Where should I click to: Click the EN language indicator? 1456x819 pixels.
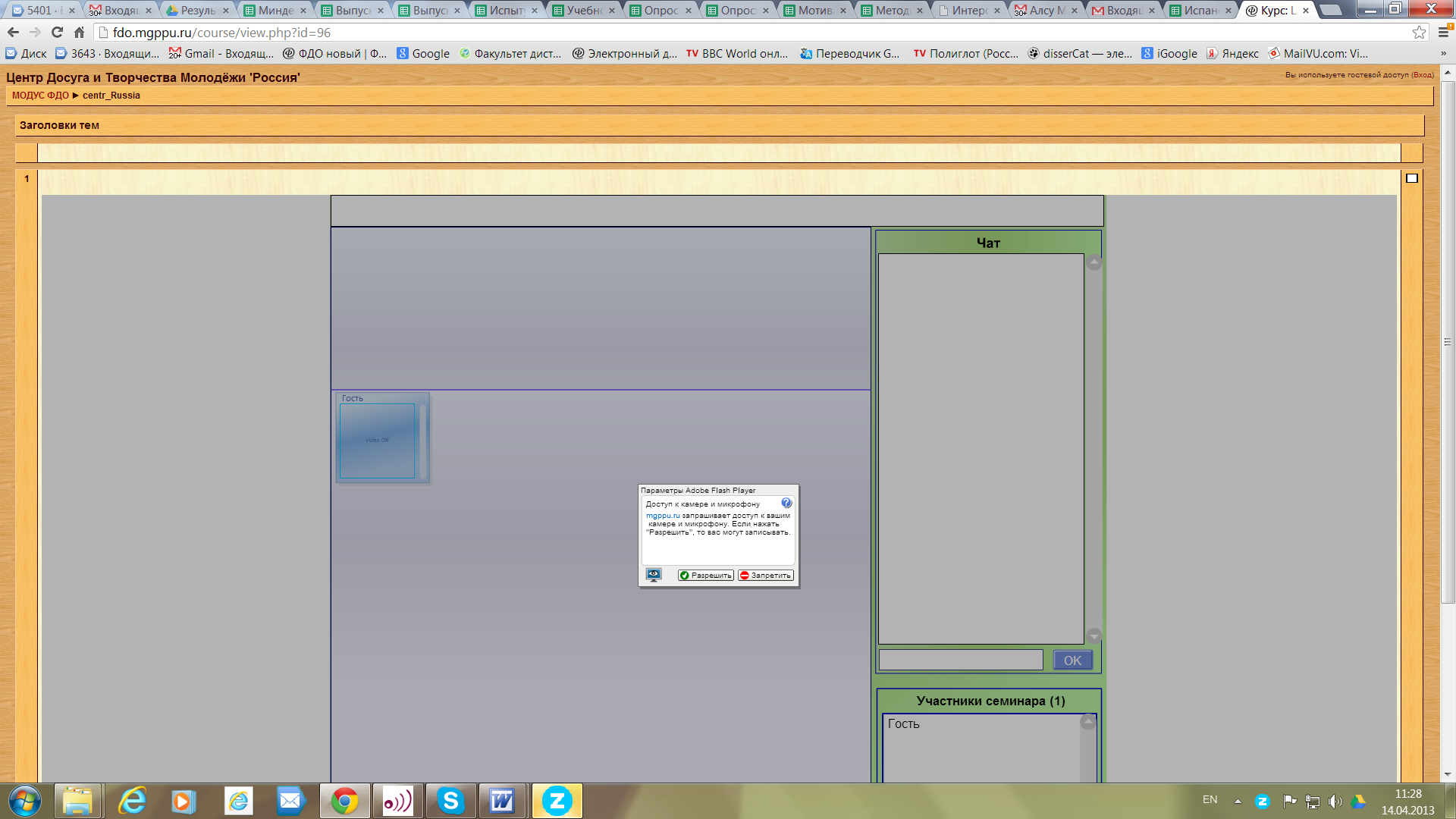coord(1210,800)
